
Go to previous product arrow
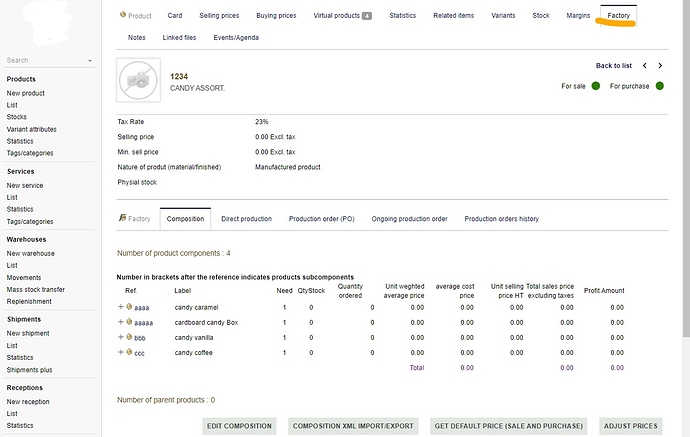tap(645, 66)
